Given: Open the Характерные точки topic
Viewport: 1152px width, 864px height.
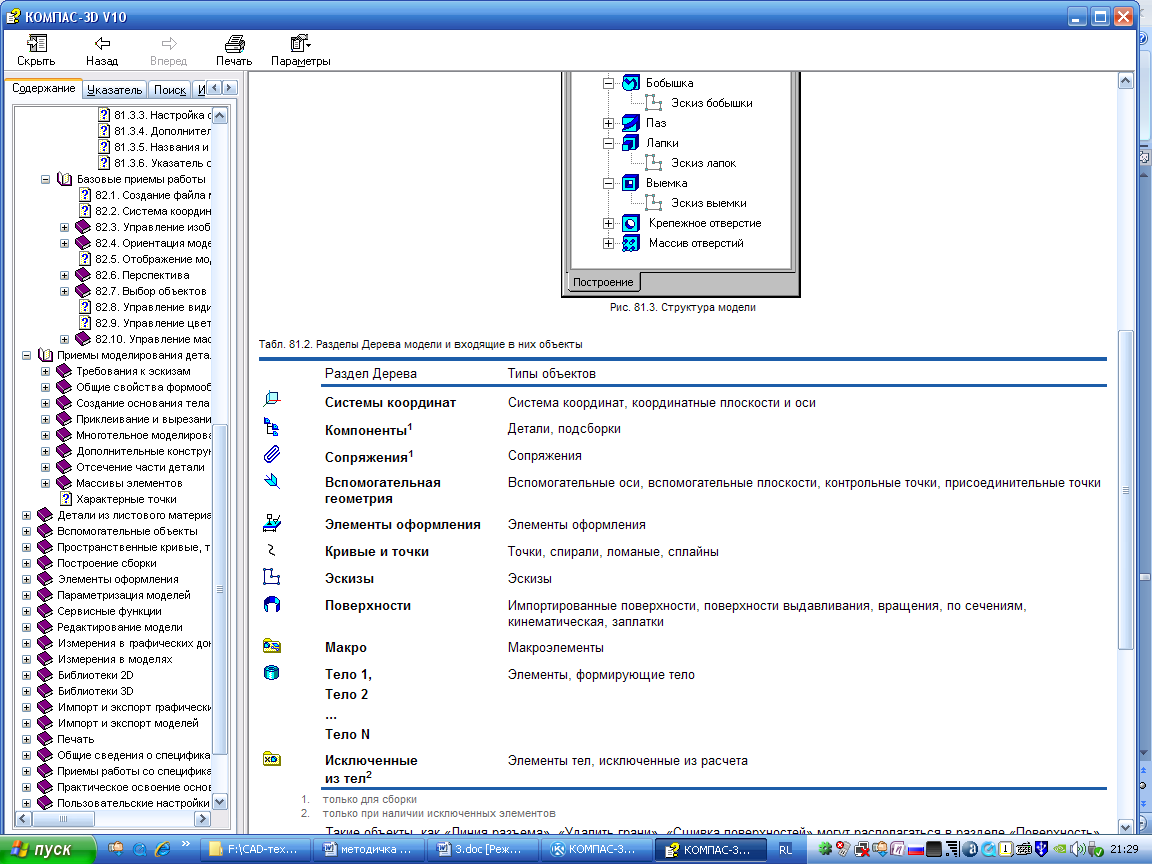Looking at the screenshot, I should (126, 500).
